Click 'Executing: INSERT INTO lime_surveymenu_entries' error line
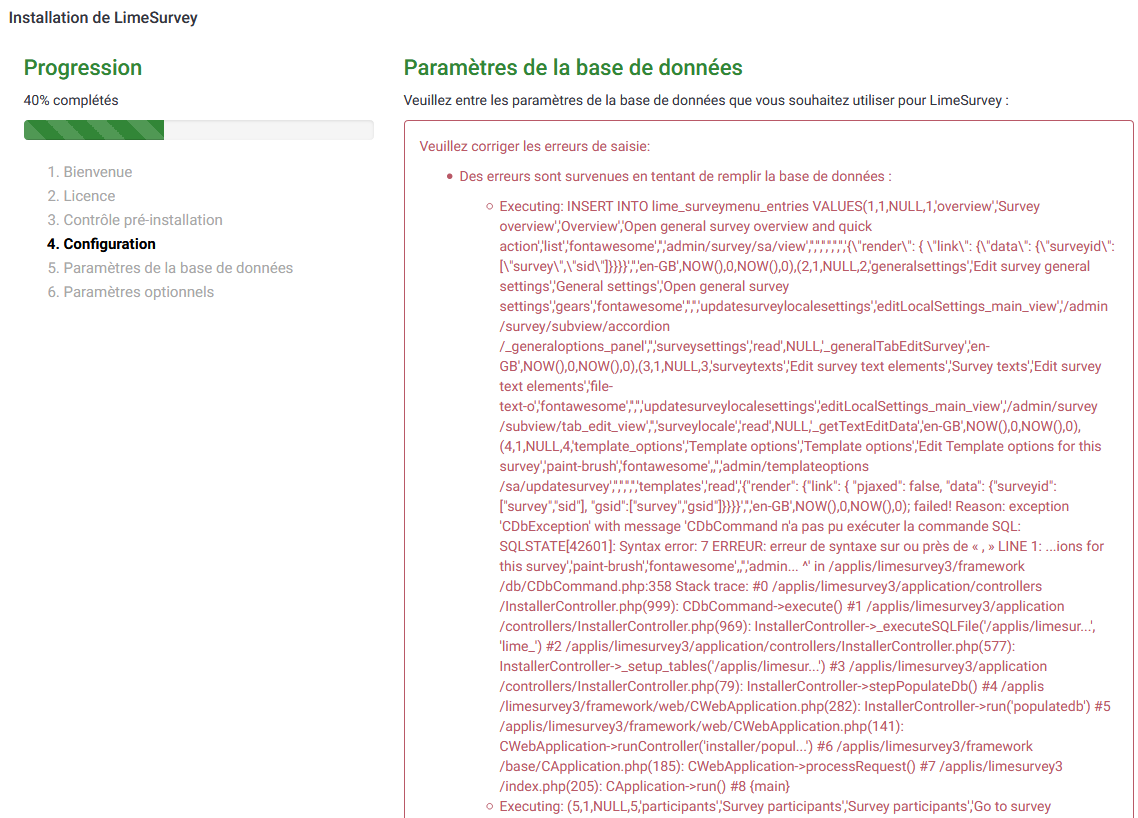The height and width of the screenshot is (818, 1138). tap(769, 206)
